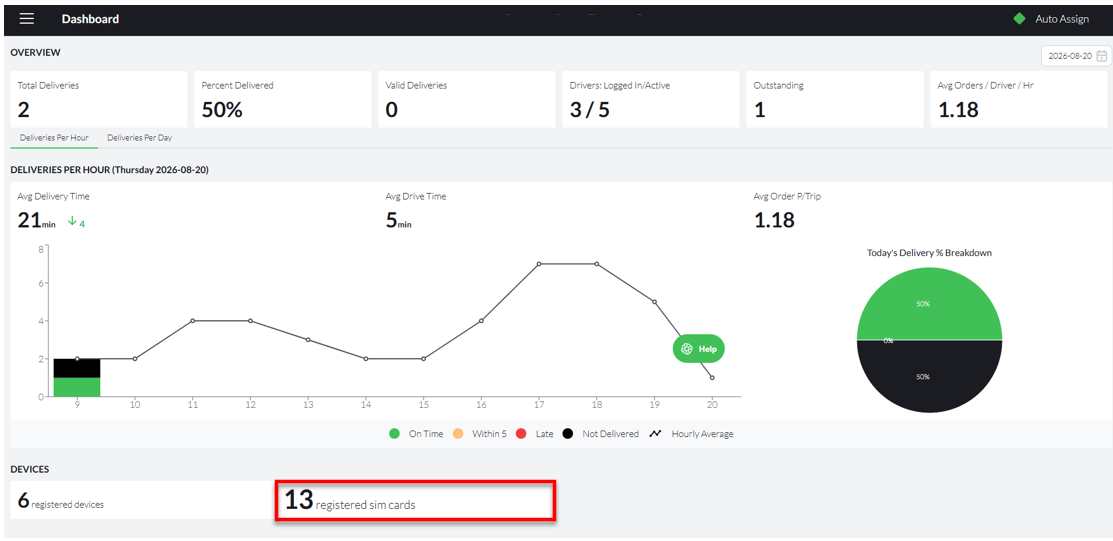Click the black bar segment at hour 9
The image size is (1113, 541).
[77, 368]
